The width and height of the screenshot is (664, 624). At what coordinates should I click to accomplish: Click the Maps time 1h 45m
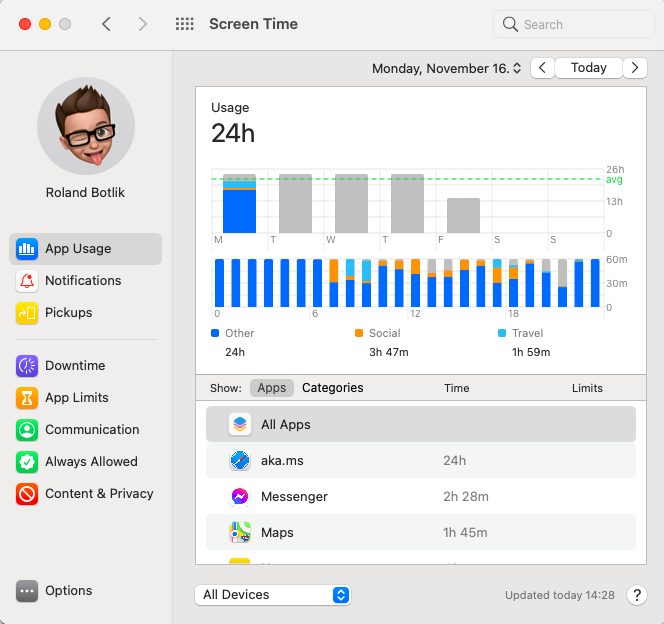pos(465,533)
